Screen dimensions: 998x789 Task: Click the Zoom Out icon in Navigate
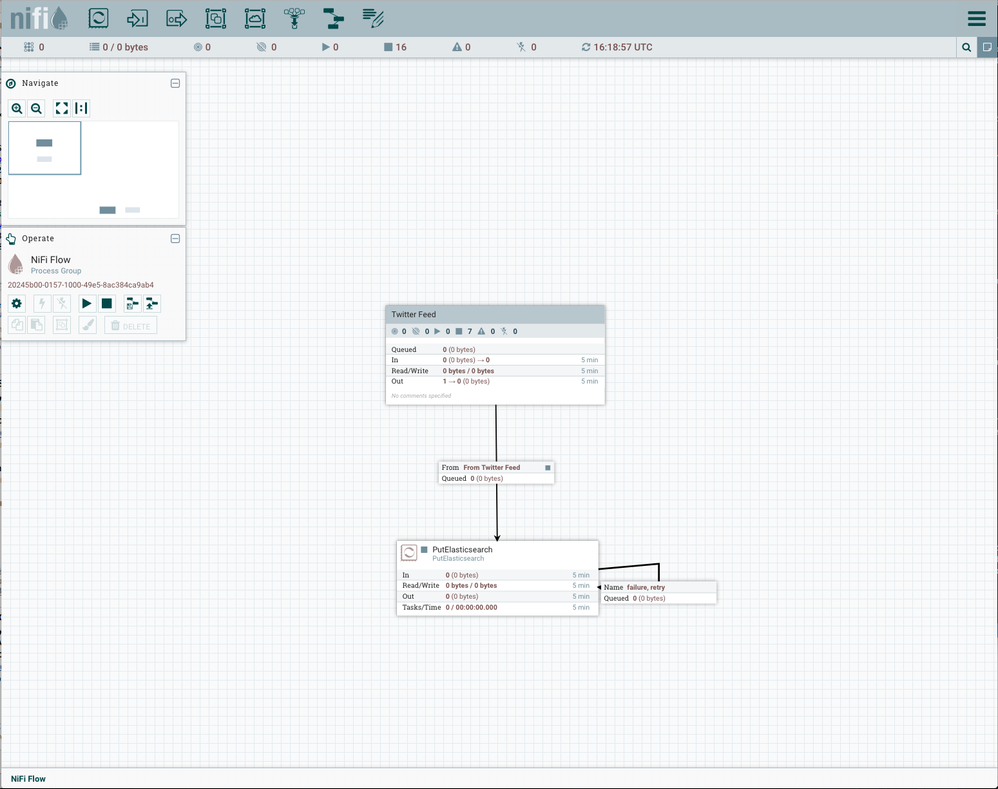click(x=37, y=108)
